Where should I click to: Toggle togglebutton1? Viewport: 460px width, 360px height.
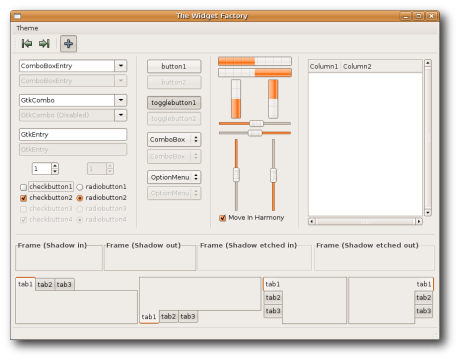[x=174, y=103]
